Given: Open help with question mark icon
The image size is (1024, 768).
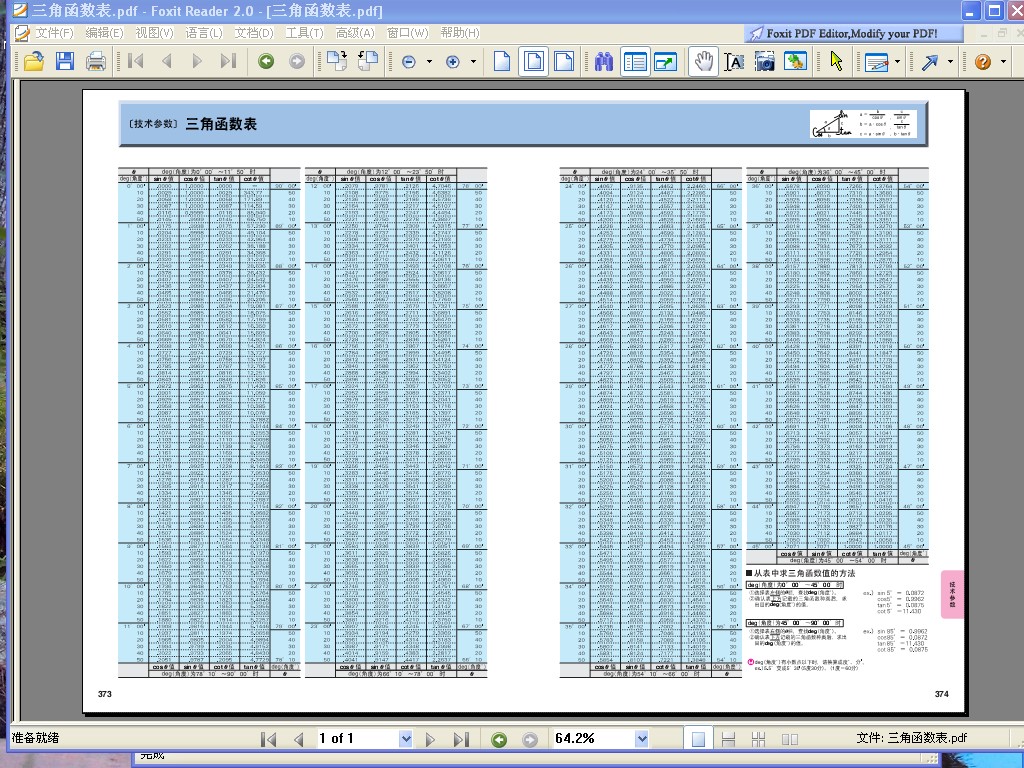Looking at the screenshot, I should tap(983, 62).
